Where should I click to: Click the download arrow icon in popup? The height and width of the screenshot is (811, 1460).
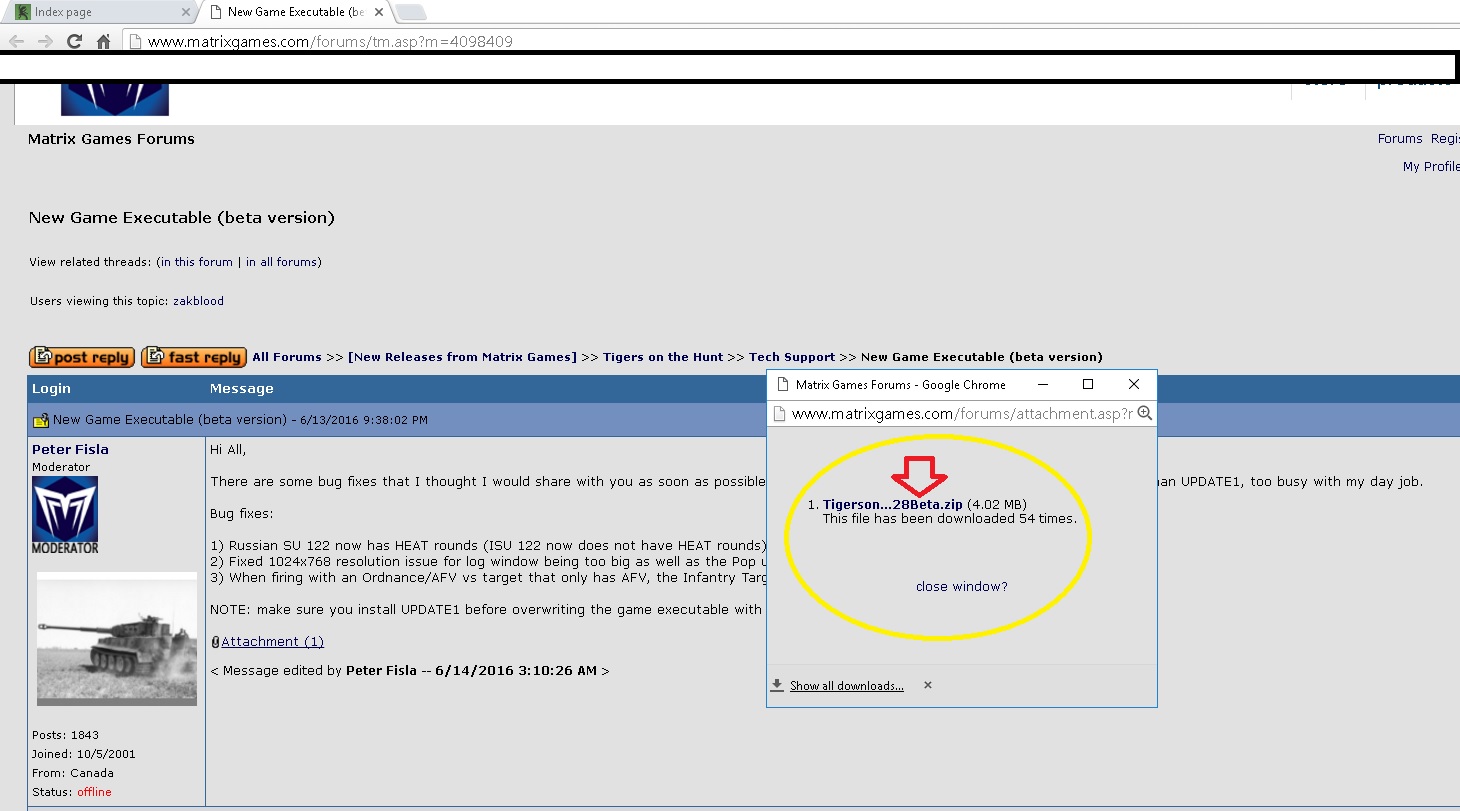[x=777, y=685]
